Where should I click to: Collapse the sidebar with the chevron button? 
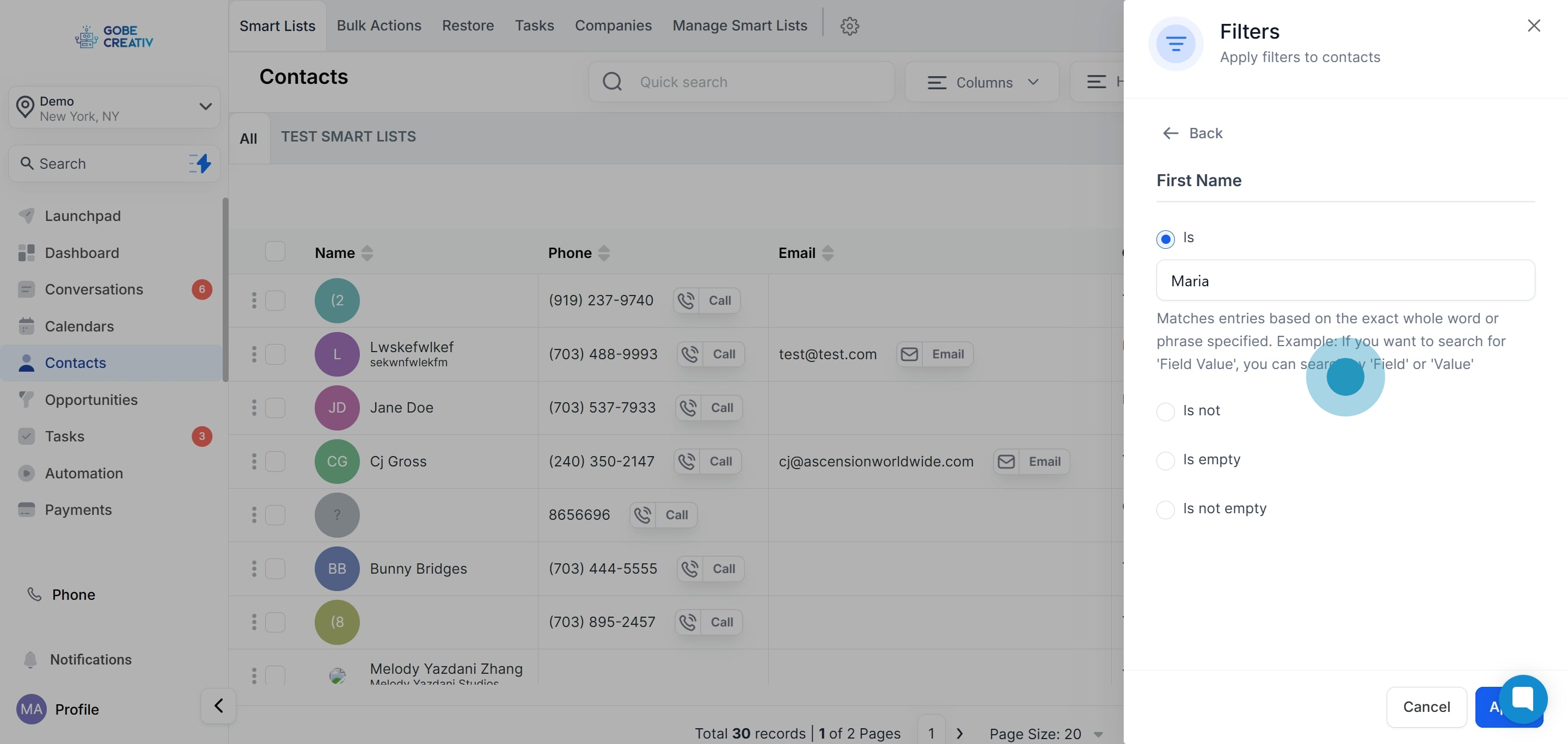(x=218, y=706)
